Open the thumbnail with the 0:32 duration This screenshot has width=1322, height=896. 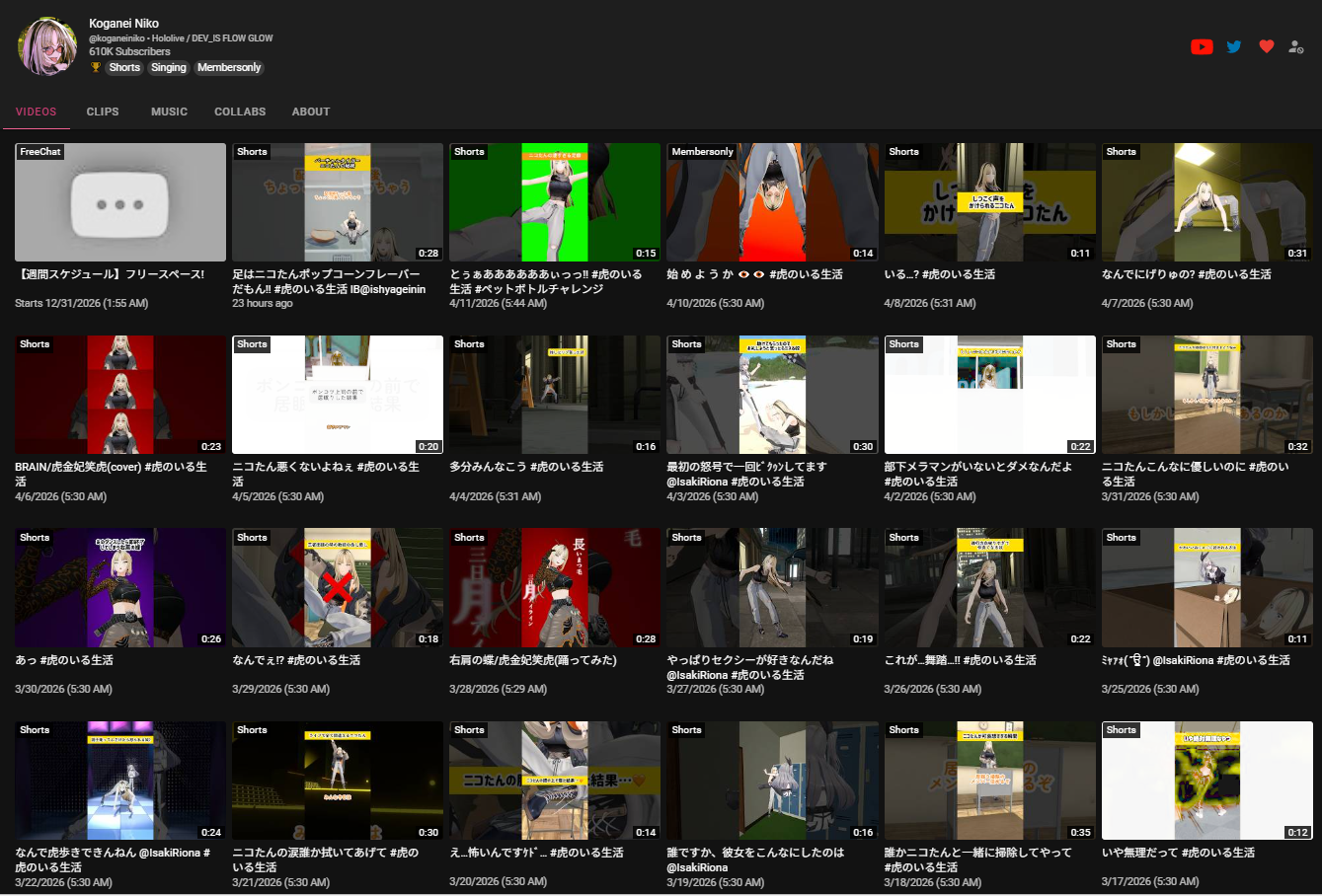(1207, 395)
